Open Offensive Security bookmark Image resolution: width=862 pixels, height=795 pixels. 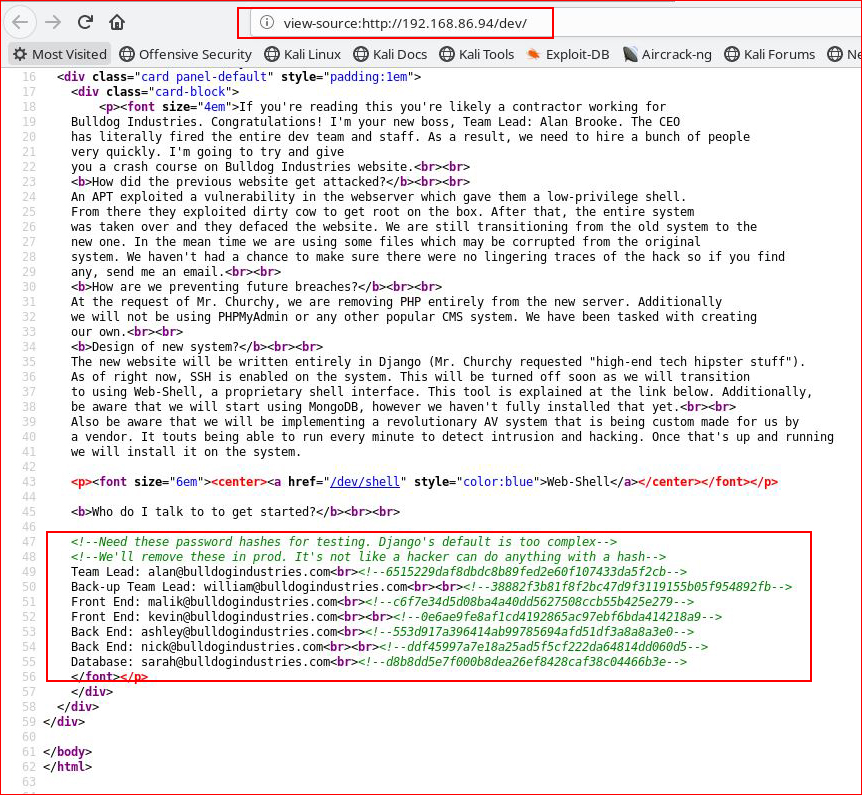pyautogui.click(x=186, y=54)
